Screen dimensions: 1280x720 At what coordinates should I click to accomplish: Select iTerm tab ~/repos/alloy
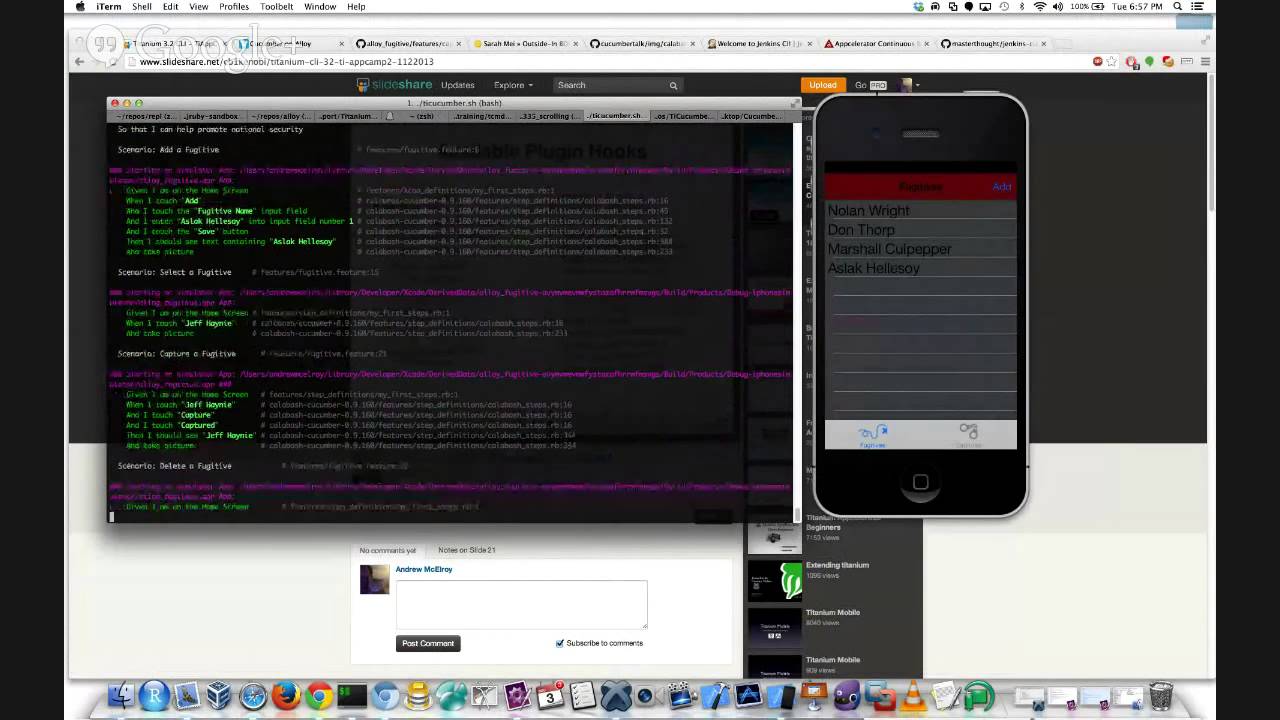[x=279, y=116]
